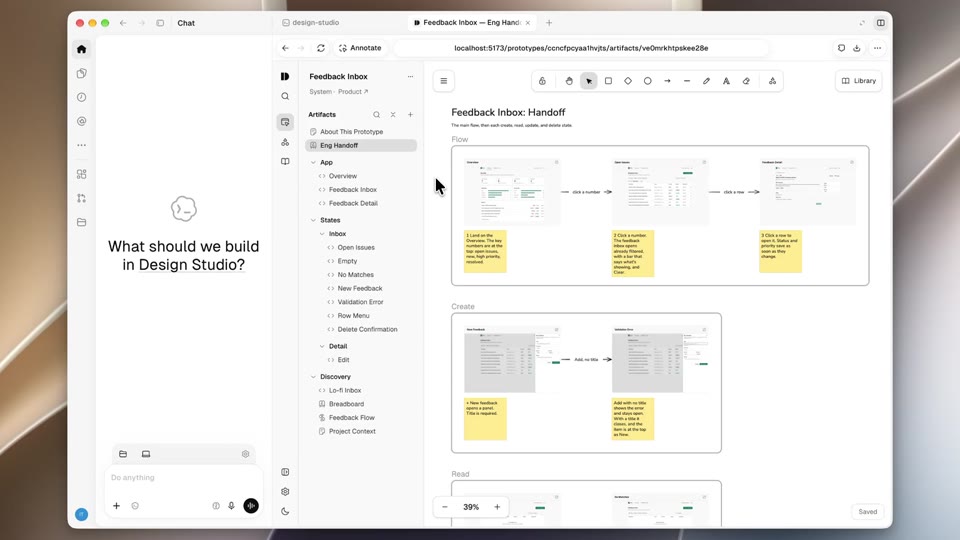Click the Overview thumbnail in Flow frame
Viewport: 960px width, 540px height.
coord(512,192)
